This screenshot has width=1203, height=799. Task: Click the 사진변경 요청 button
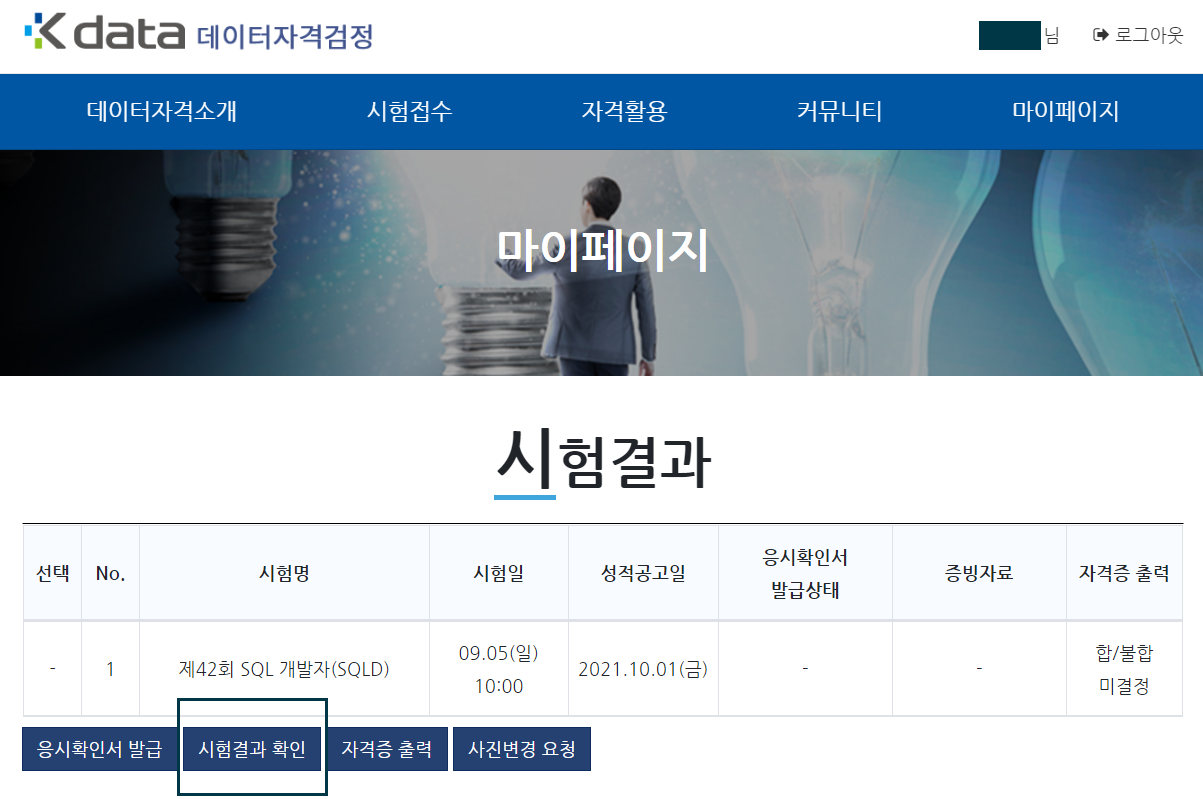(521, 748)
